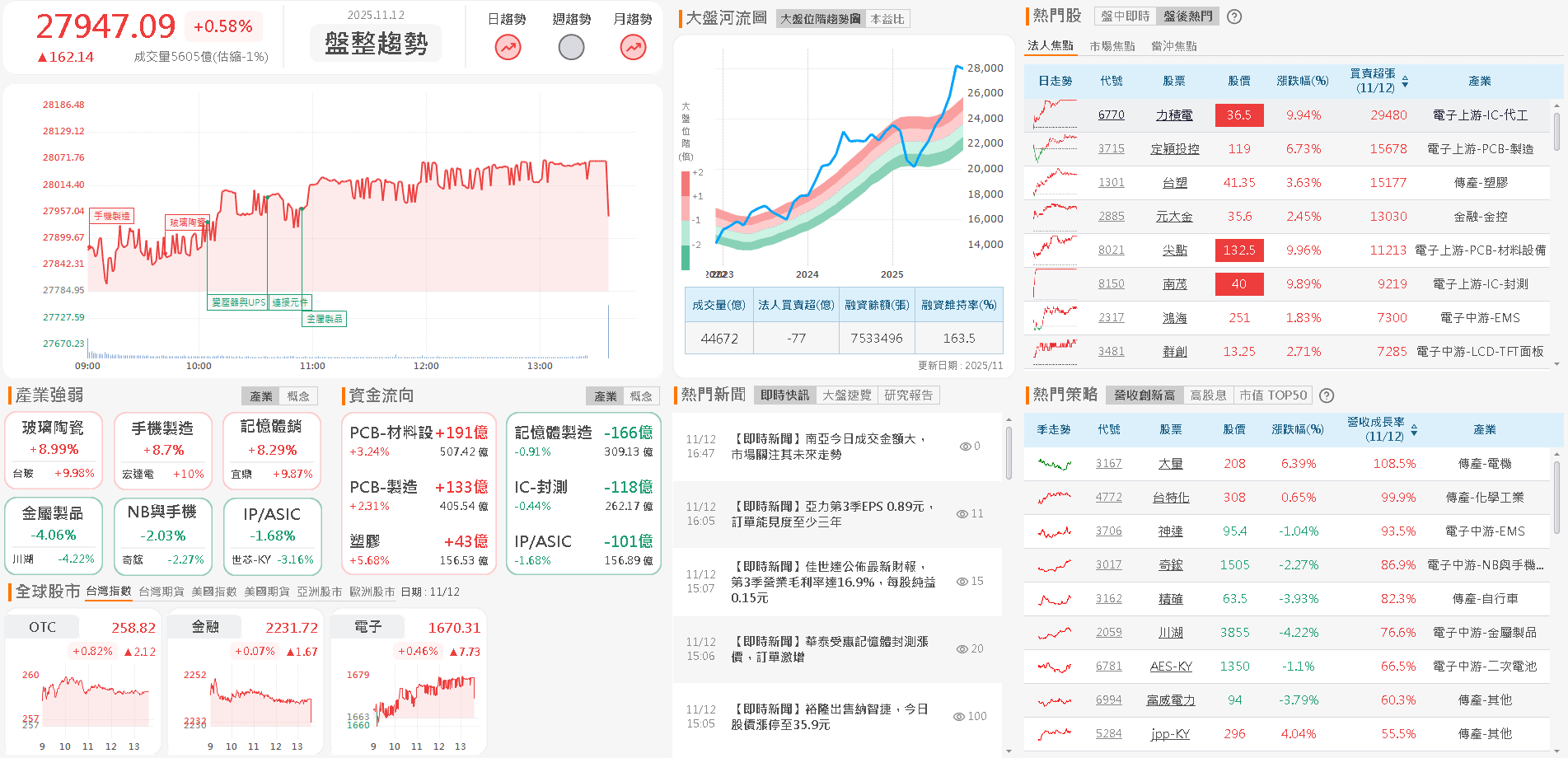Click the down chevron below 熱門股 list
The height and width of the screenshot is (758, 1568).
[x=1556, y=365]
